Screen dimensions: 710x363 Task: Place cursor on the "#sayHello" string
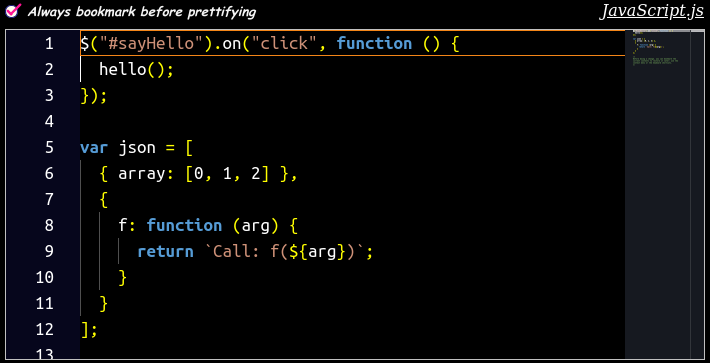tap(147, 44)
